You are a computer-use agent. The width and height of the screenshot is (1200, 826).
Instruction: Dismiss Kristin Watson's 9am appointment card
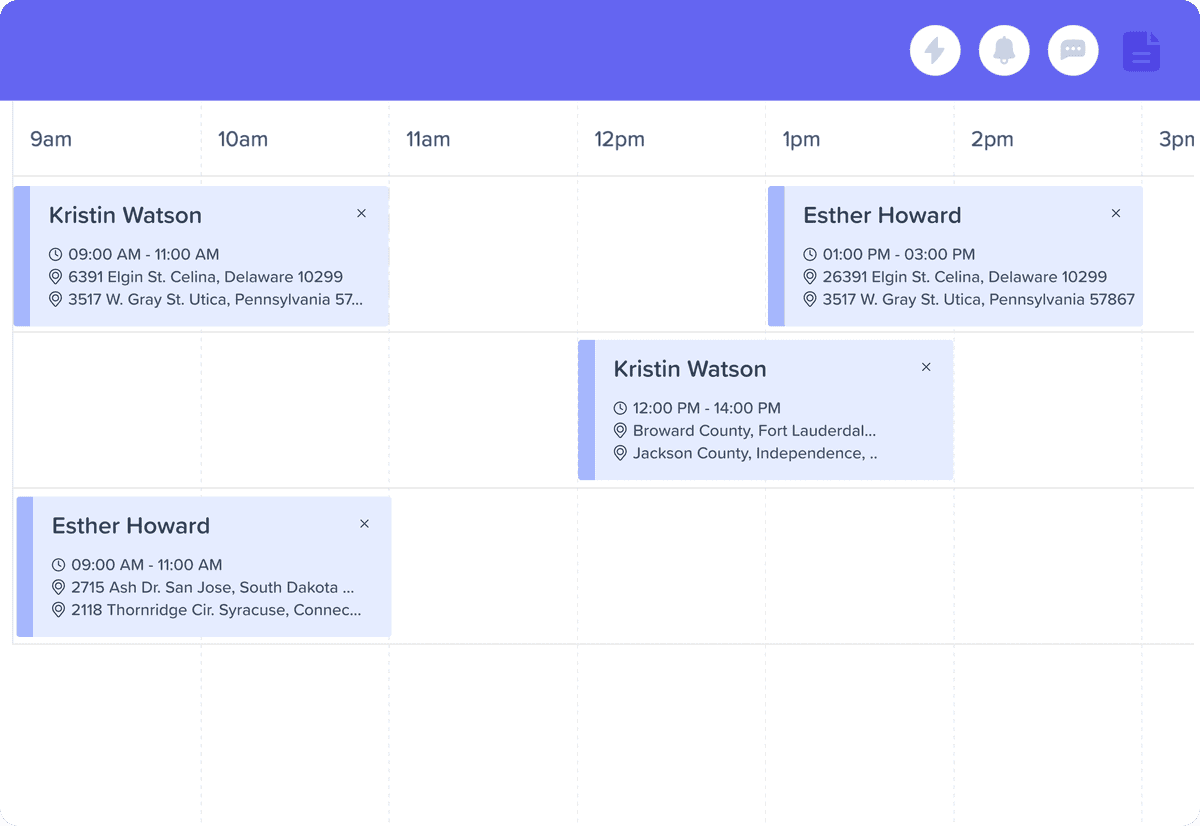(361, 213)
